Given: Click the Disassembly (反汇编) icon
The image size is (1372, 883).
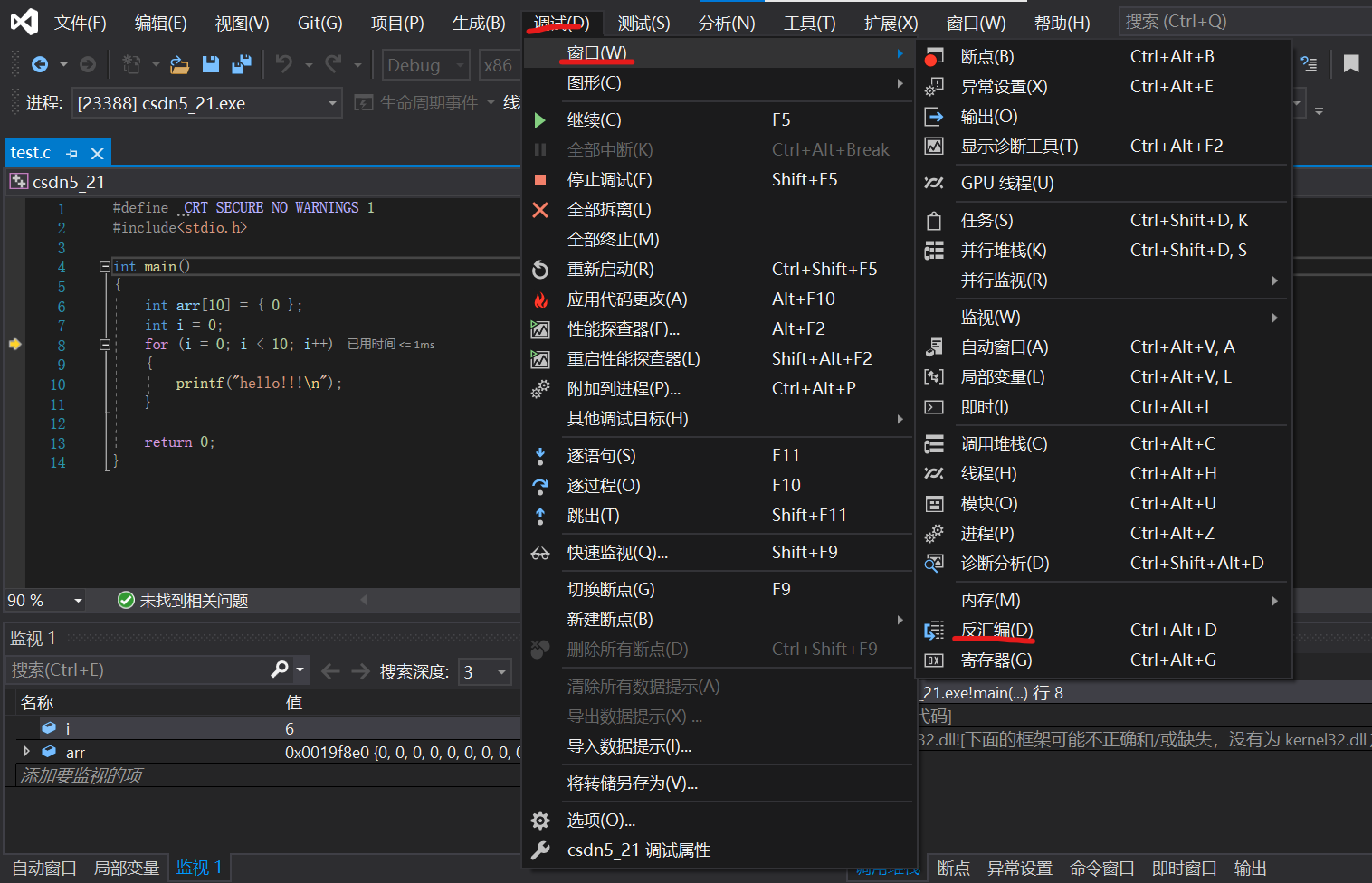Looking at the screenshot, I should pos(933,631).
